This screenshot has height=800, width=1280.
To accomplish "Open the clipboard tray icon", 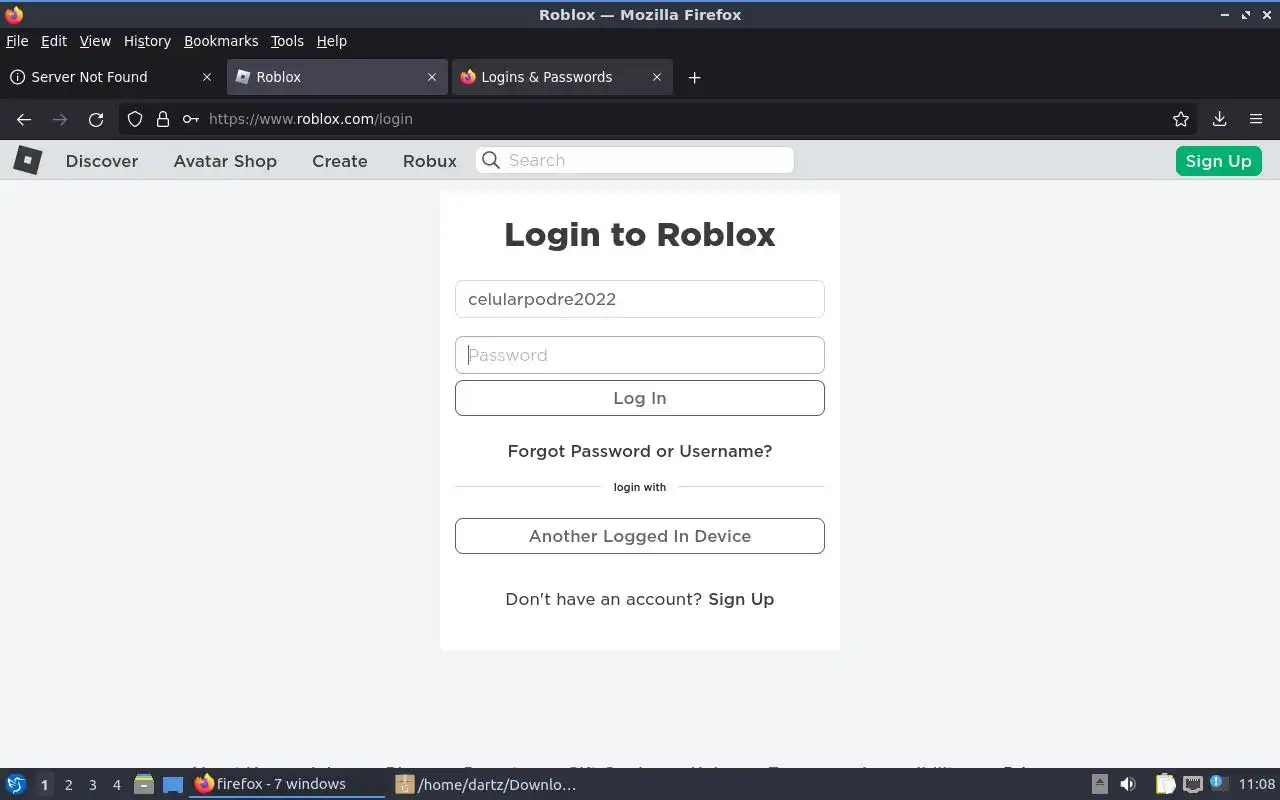I will (x=1165, y=784).
